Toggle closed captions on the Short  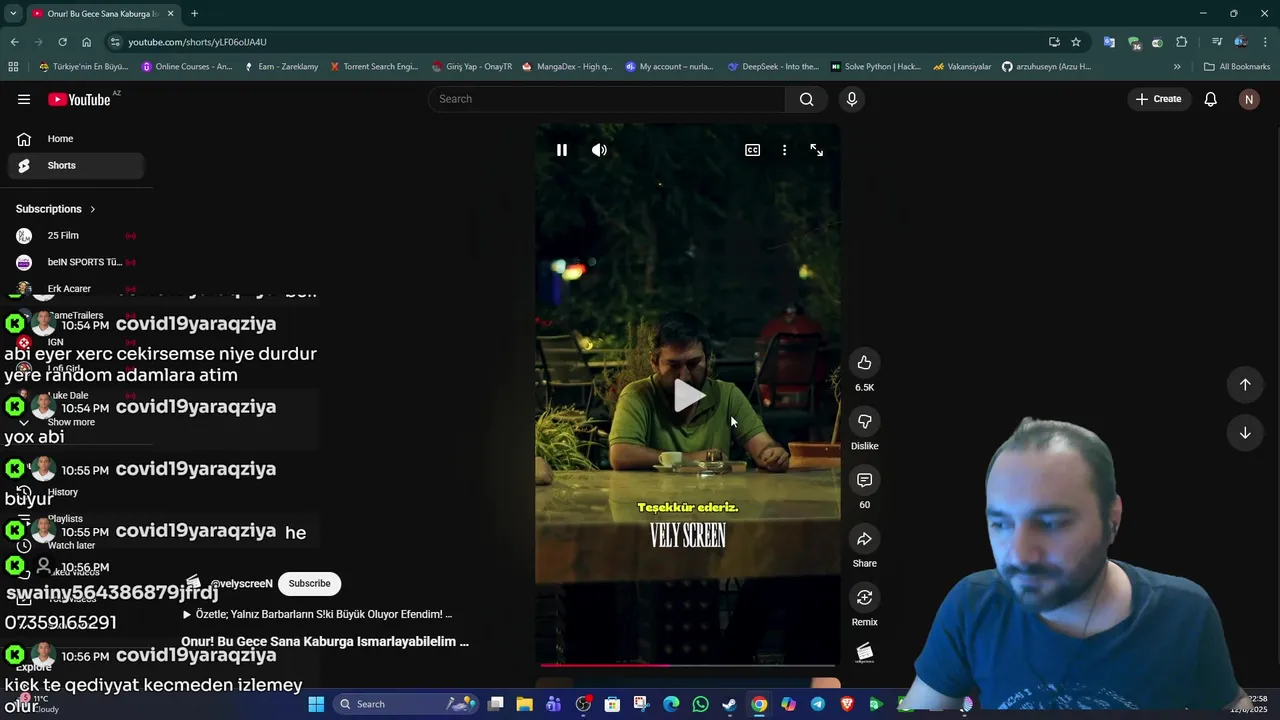point(752,150)
